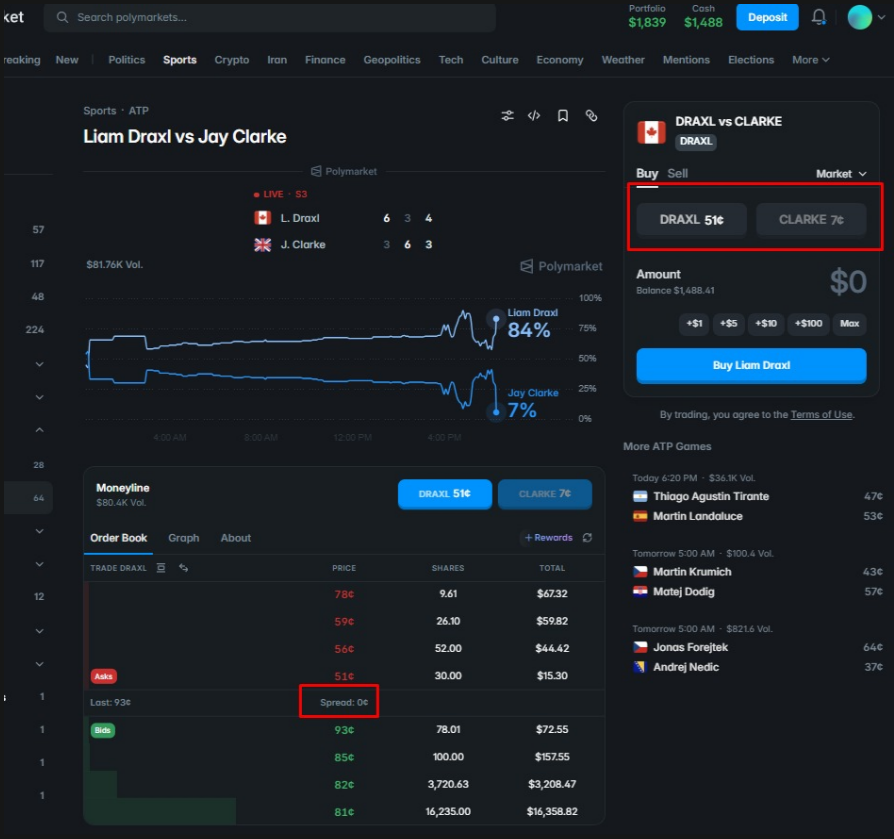Open the Sports category
Image resolution: width=894 pixels, height=839 pixels.
pyautogui.click(x=180, y=60)
